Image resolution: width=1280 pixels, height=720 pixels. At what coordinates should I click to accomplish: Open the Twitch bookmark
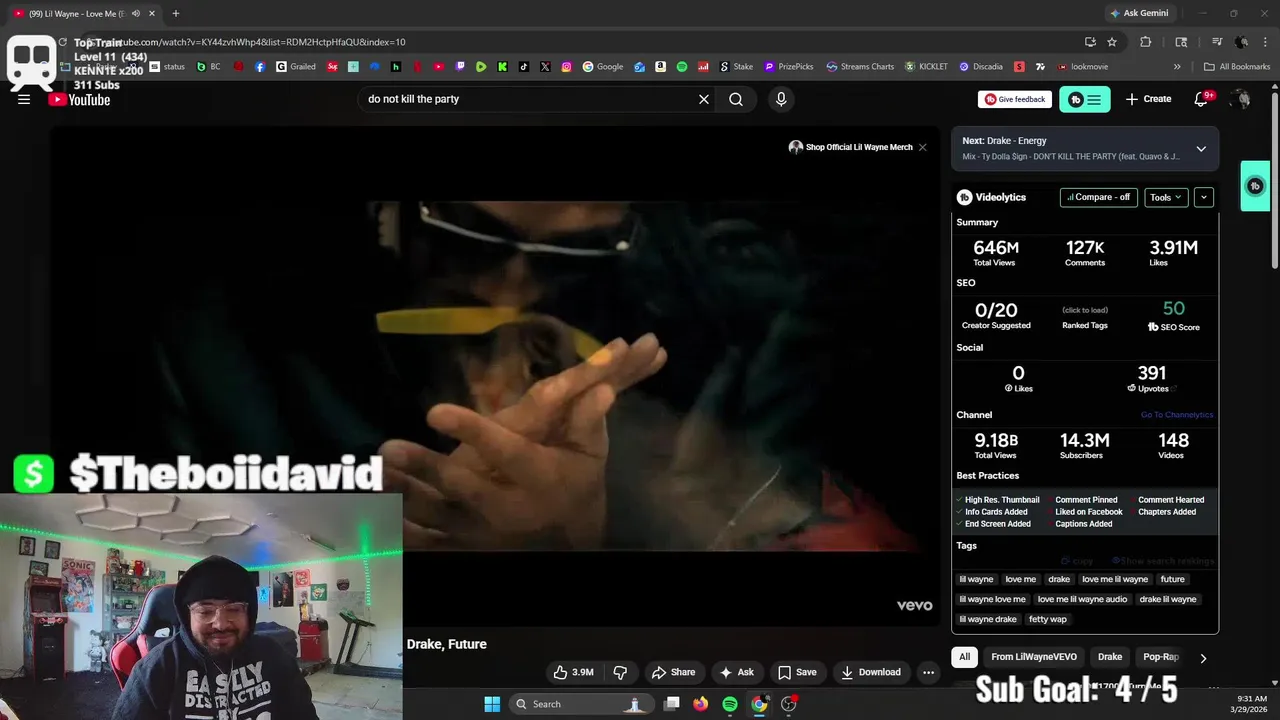click(x=460, y=67)
